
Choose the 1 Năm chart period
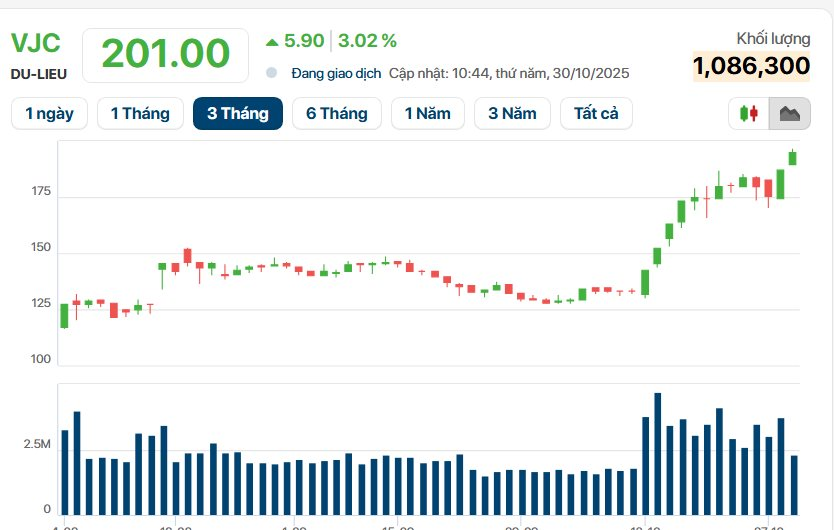point(428,114)
